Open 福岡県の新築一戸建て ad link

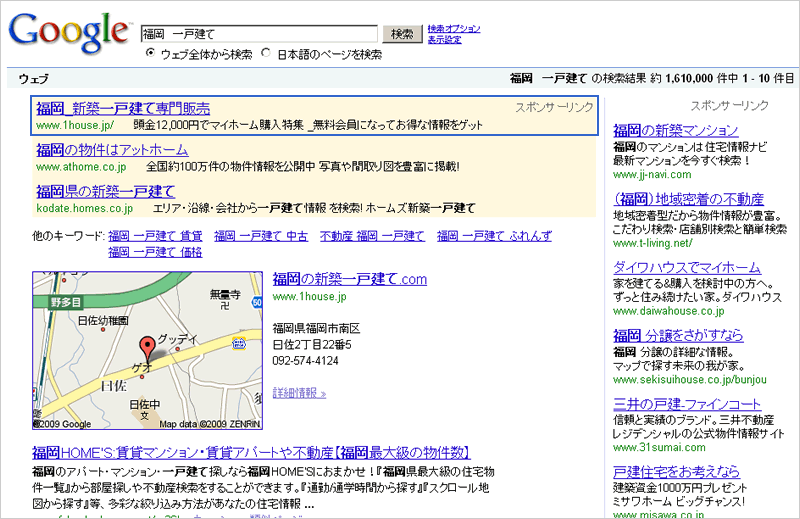tap(105, 191)
